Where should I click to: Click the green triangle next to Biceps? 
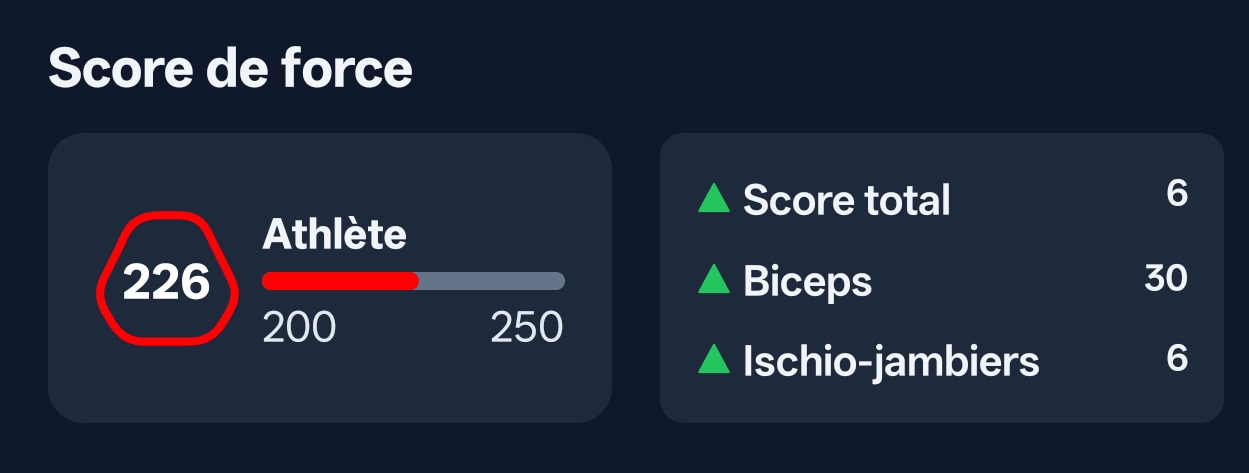tap(713, 279)
